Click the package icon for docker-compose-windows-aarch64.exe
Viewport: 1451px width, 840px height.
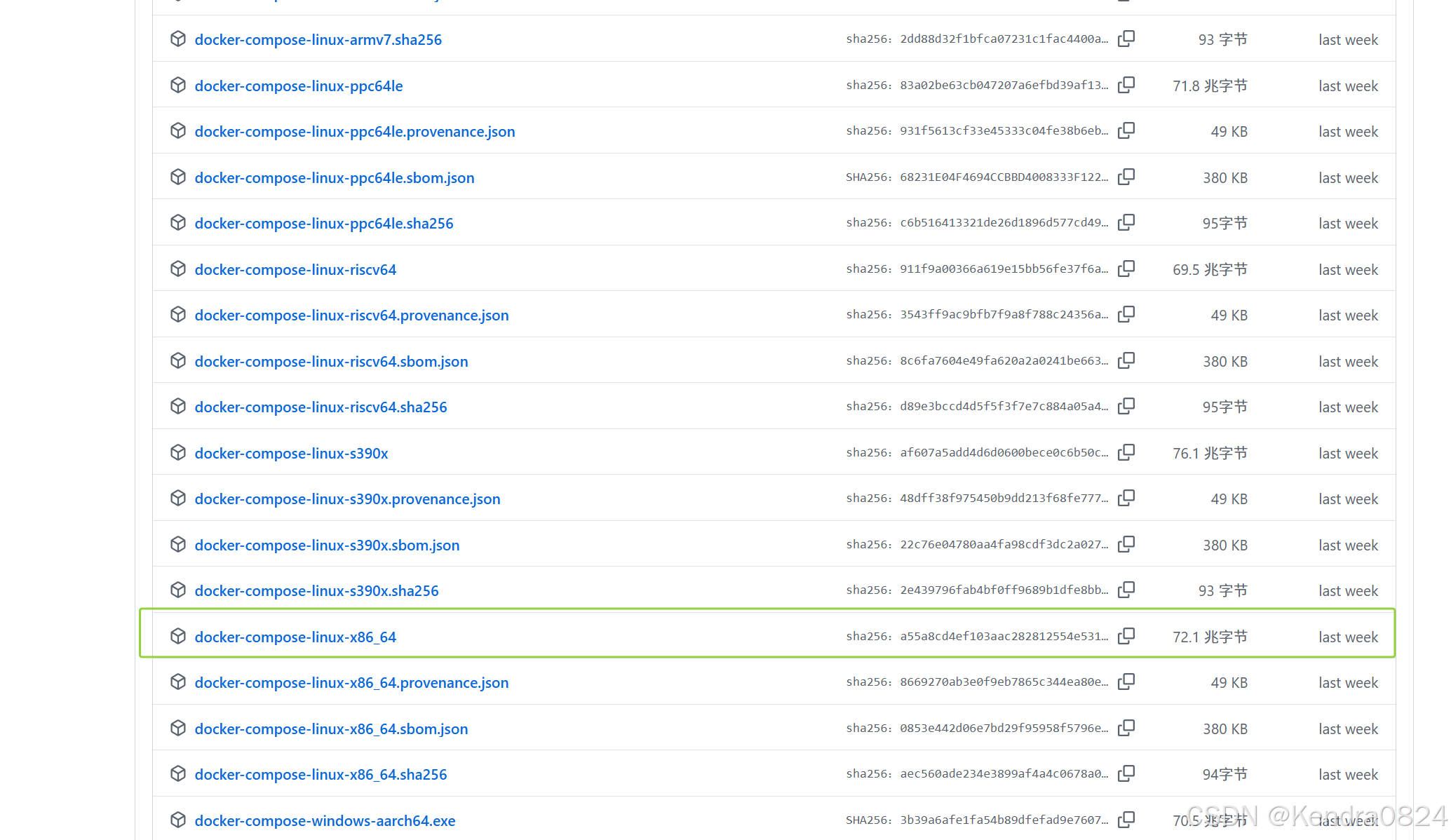tap(177, 820)
